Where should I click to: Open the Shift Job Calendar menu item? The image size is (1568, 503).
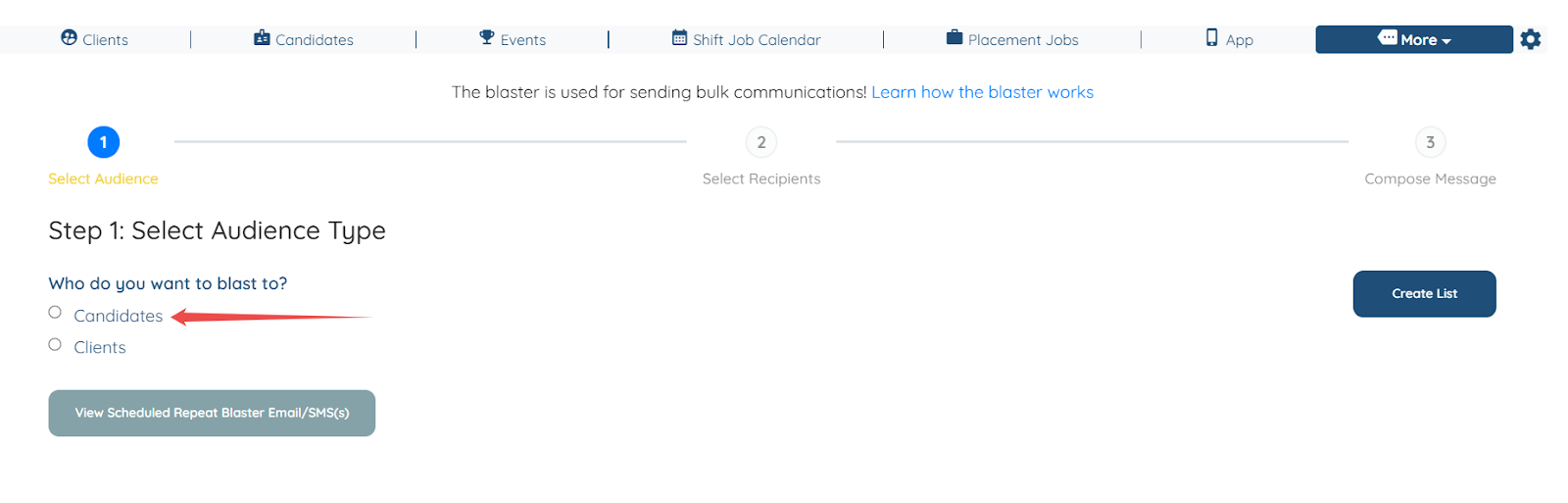click(757, 40)
